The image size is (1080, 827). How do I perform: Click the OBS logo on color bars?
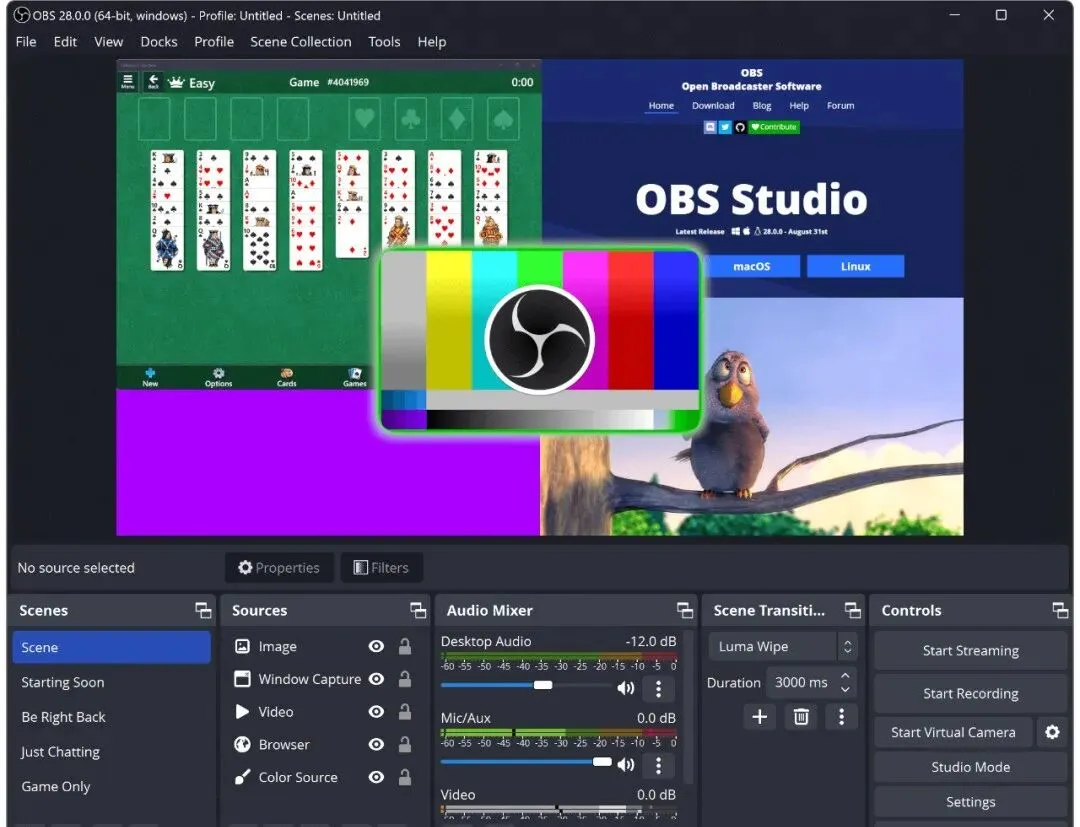[539, 340]
